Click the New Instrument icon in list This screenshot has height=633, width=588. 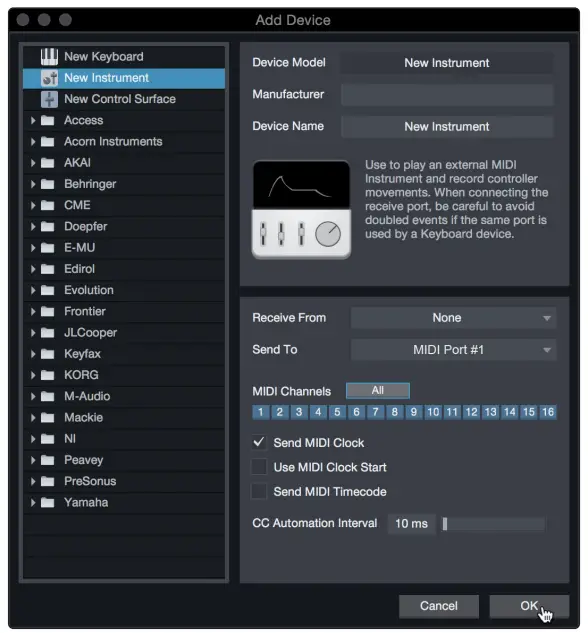point(49,78)
